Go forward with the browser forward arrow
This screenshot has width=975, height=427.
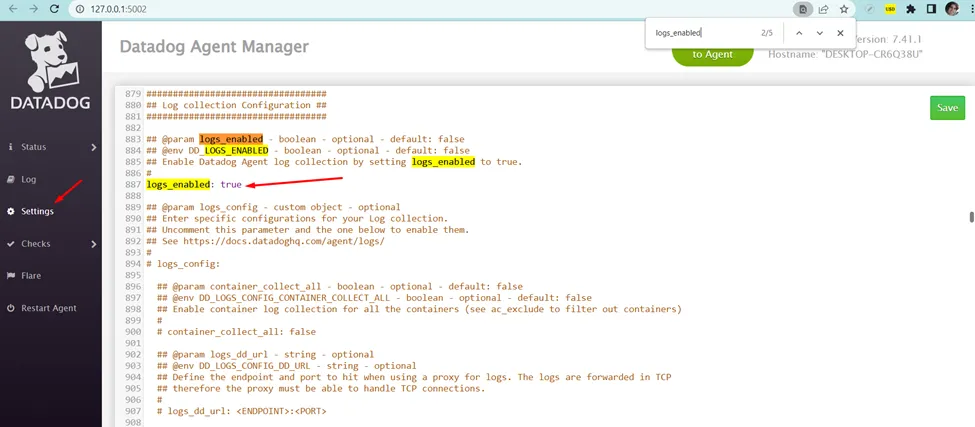(x=34, y=9)
